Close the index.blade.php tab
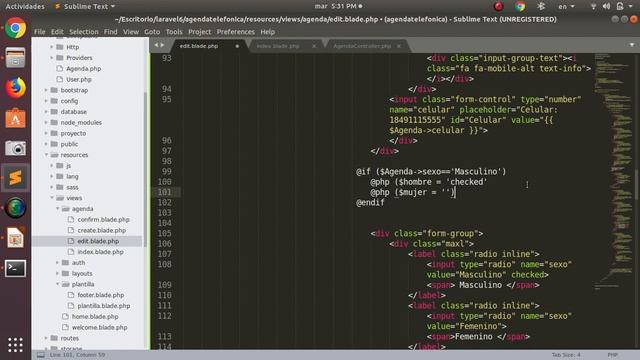640x360 pixels. [x=314, y=46]
